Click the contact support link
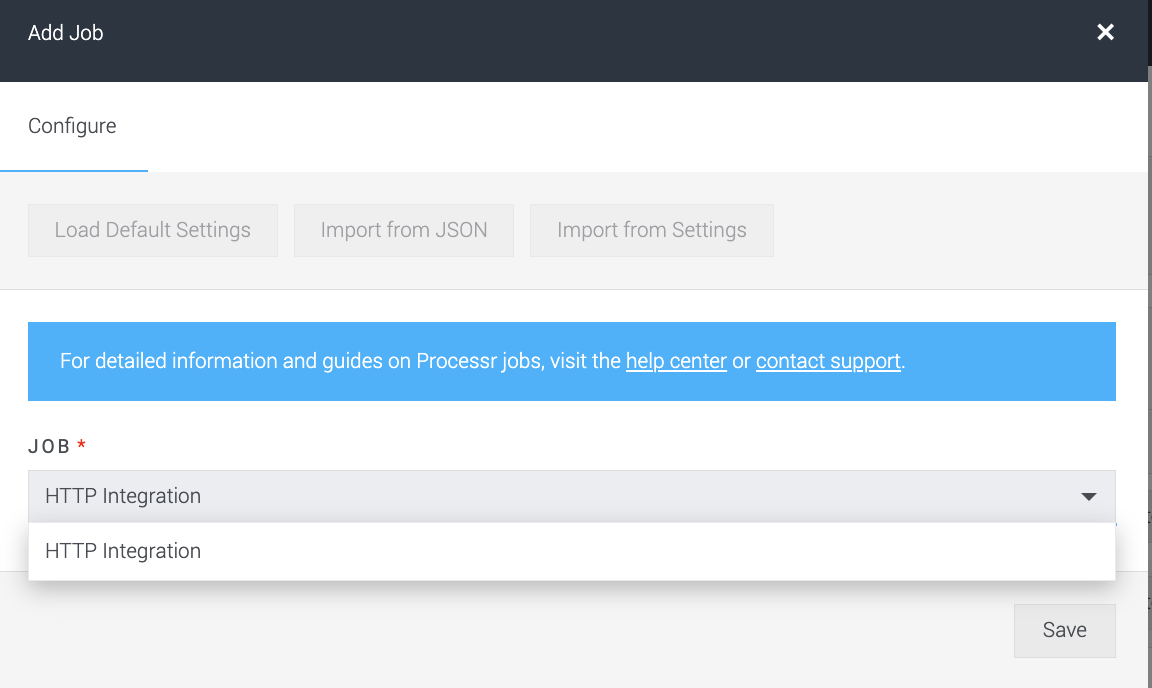The image size is (1152, 688). coord(828,361)
